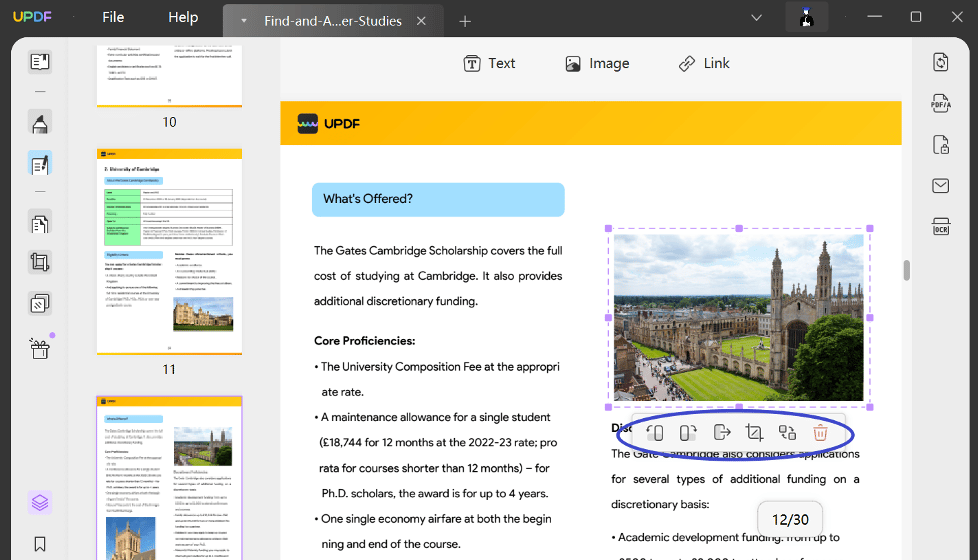Rotate image counterclockwise in floating toolbar
The width and height of the screenshot is (978, 560).
click(x=654, y=433)
